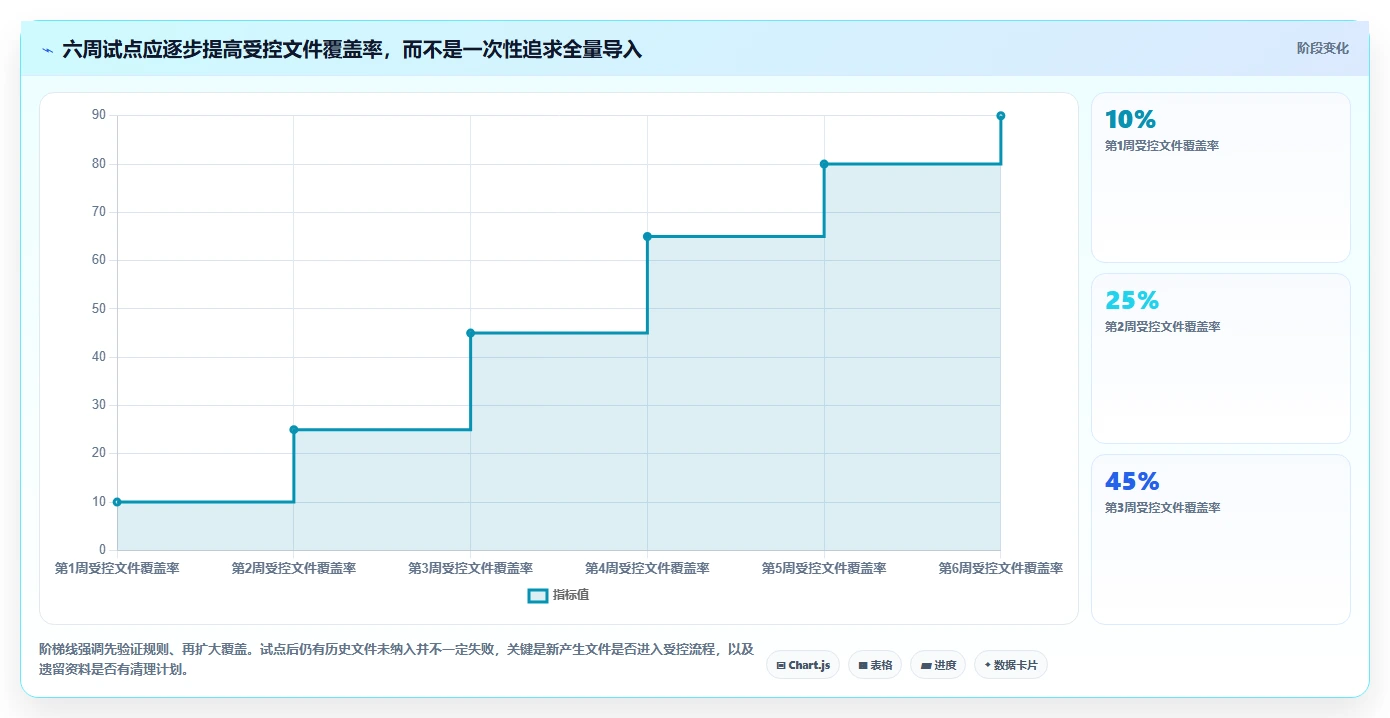Click y-axis tick label 50

(99, 309)
